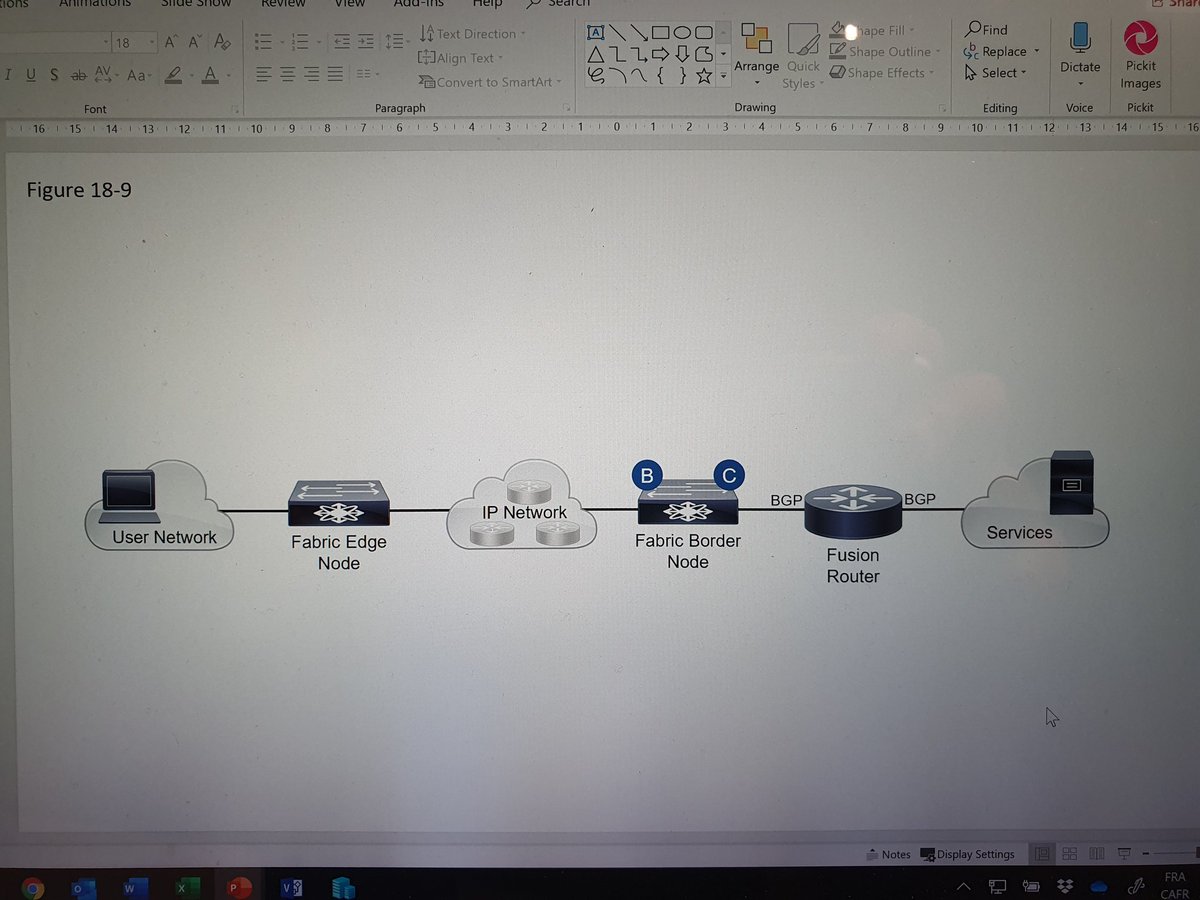The height and width of the screenshot is (900, 1200).
Task: Pick the Oval shape in the Drawing gallery
Action: [x=681, y=33]
